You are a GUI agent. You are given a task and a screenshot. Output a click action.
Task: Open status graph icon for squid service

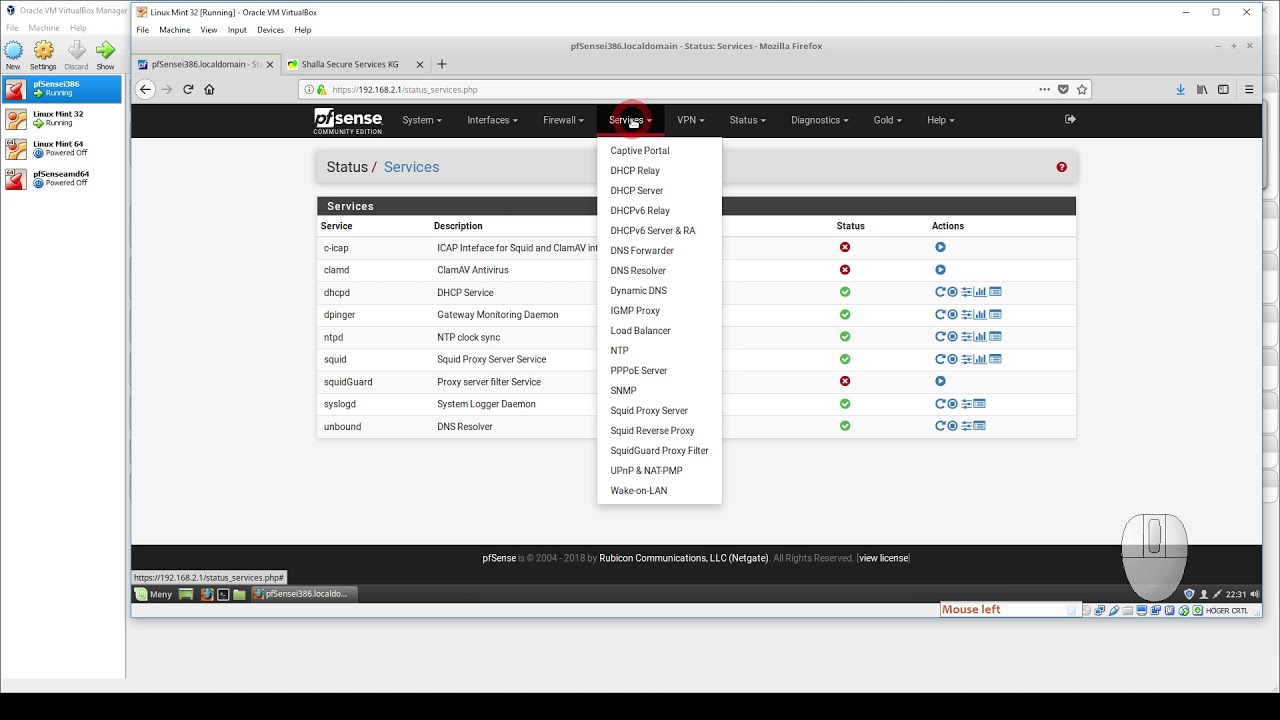tap(980, 359)
